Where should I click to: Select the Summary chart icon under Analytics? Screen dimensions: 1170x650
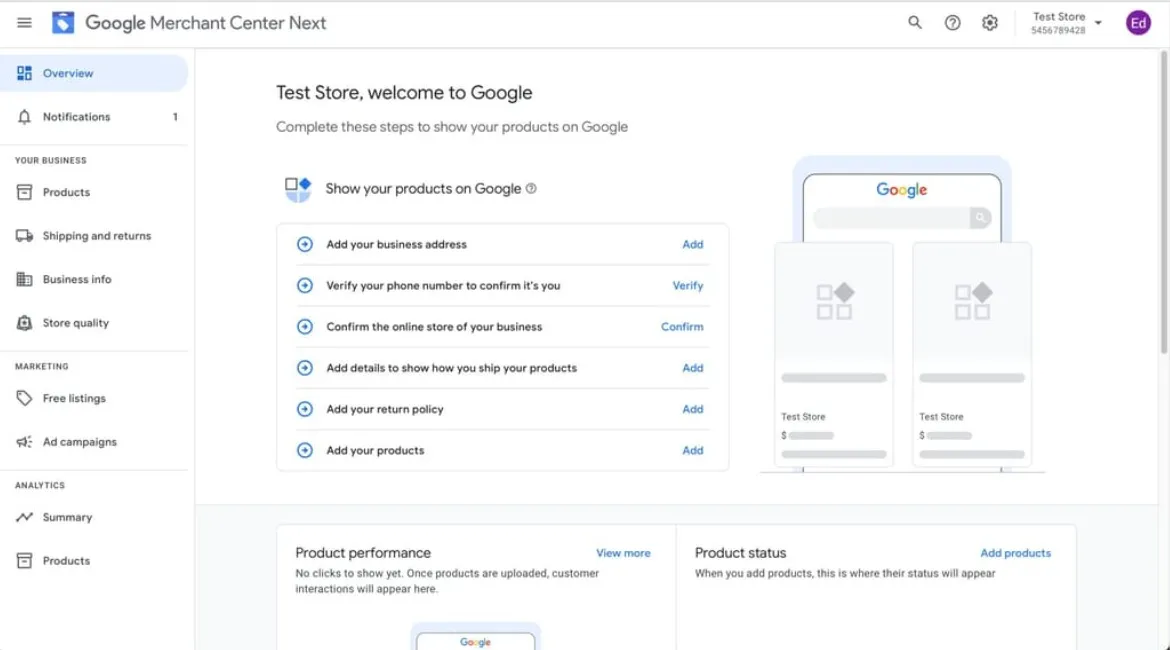click(23, 517)
